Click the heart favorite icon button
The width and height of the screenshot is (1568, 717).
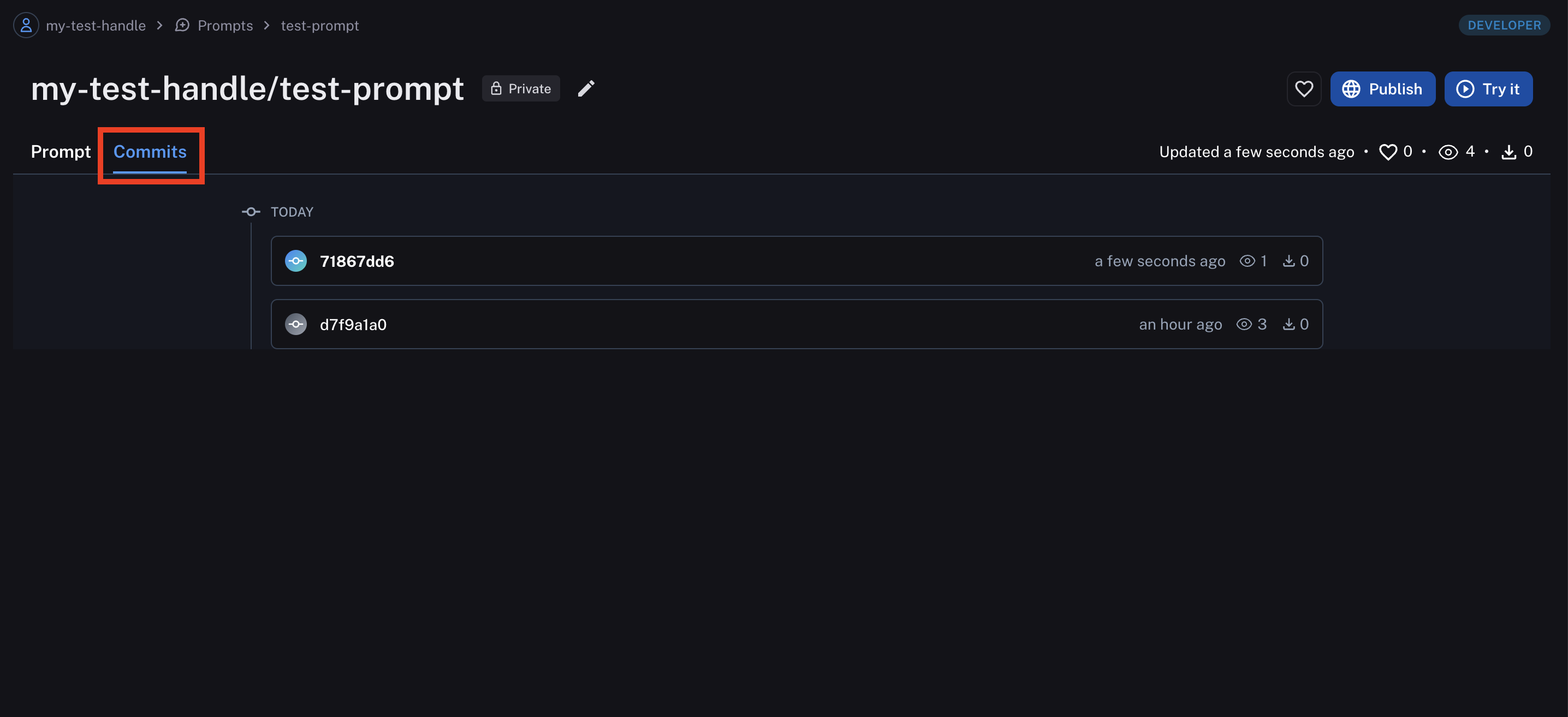tap(1303, 89)
